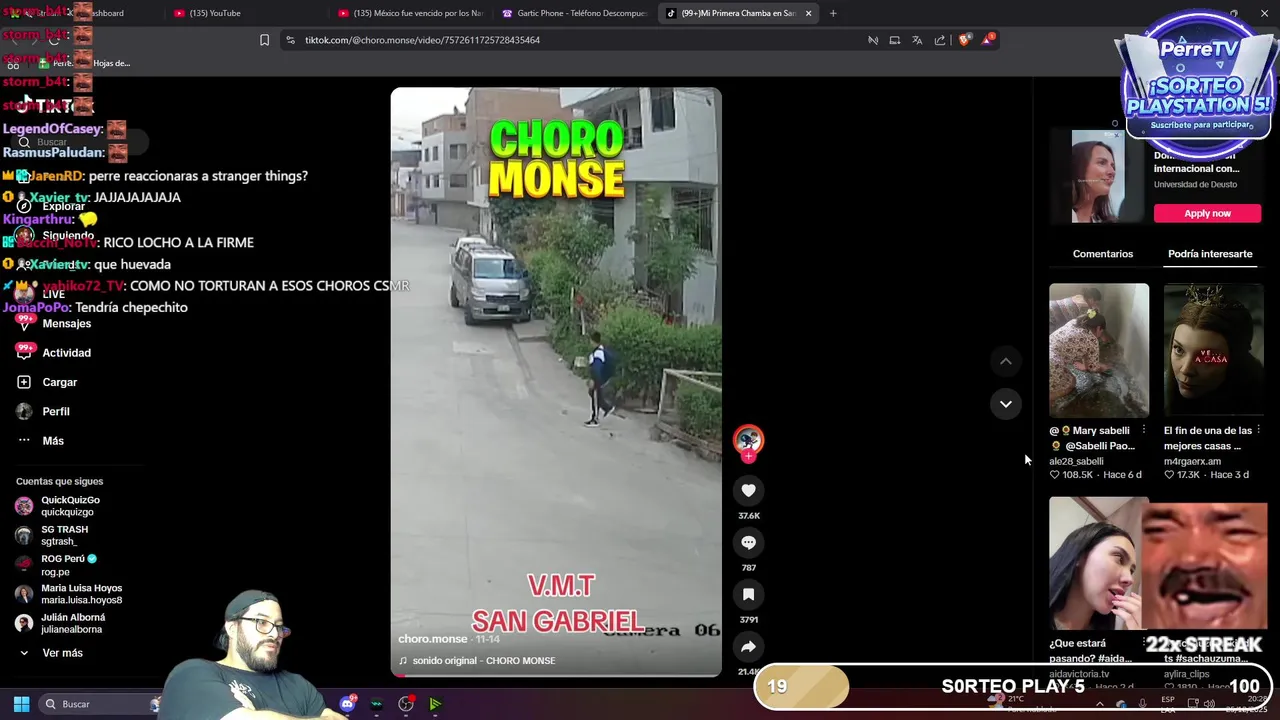Open Brave Rewards triangle icon
The image size is (1280, 720).
click(x=988, y=40)
